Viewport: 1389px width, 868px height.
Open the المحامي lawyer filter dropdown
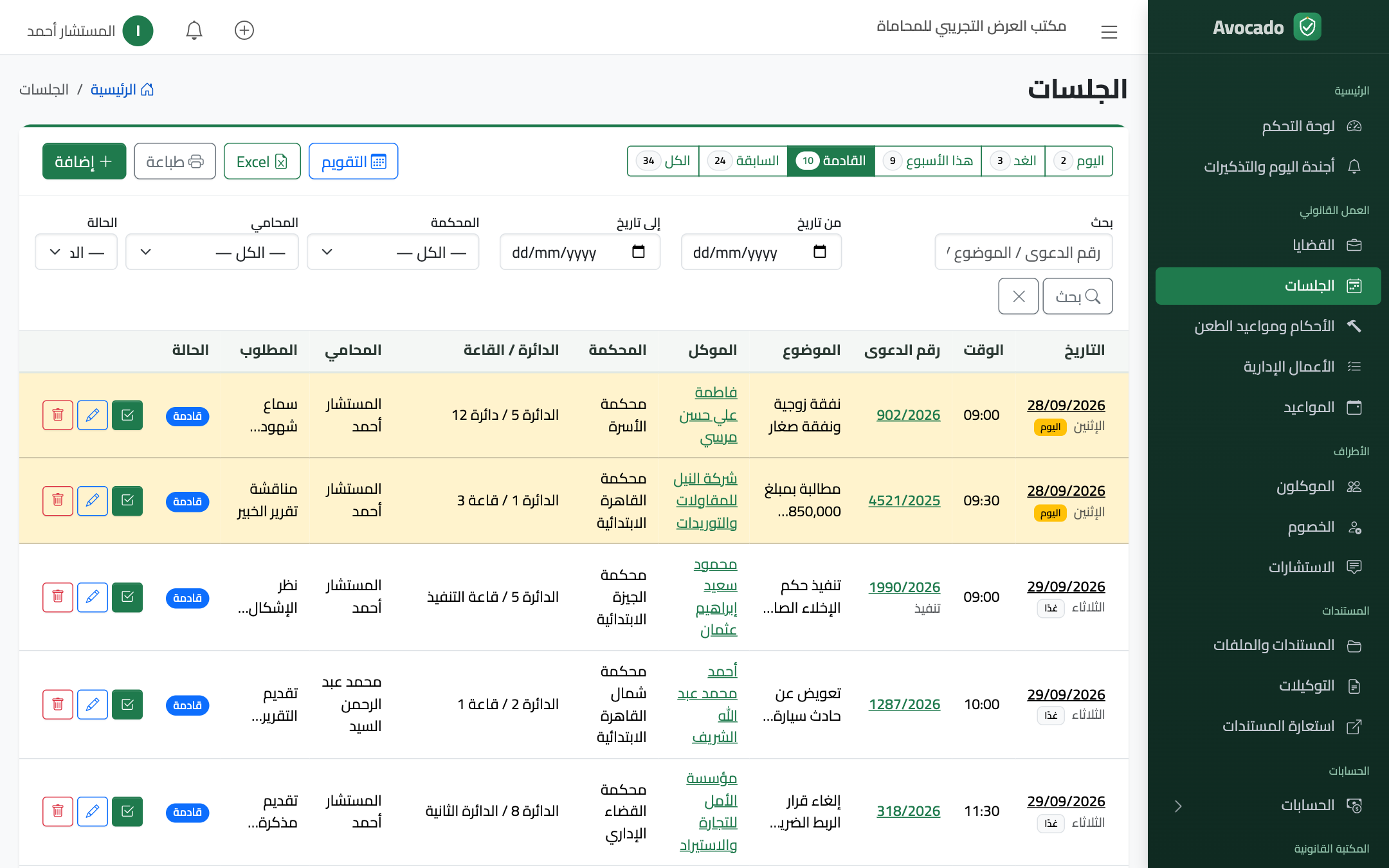click(x=212, y=252)
